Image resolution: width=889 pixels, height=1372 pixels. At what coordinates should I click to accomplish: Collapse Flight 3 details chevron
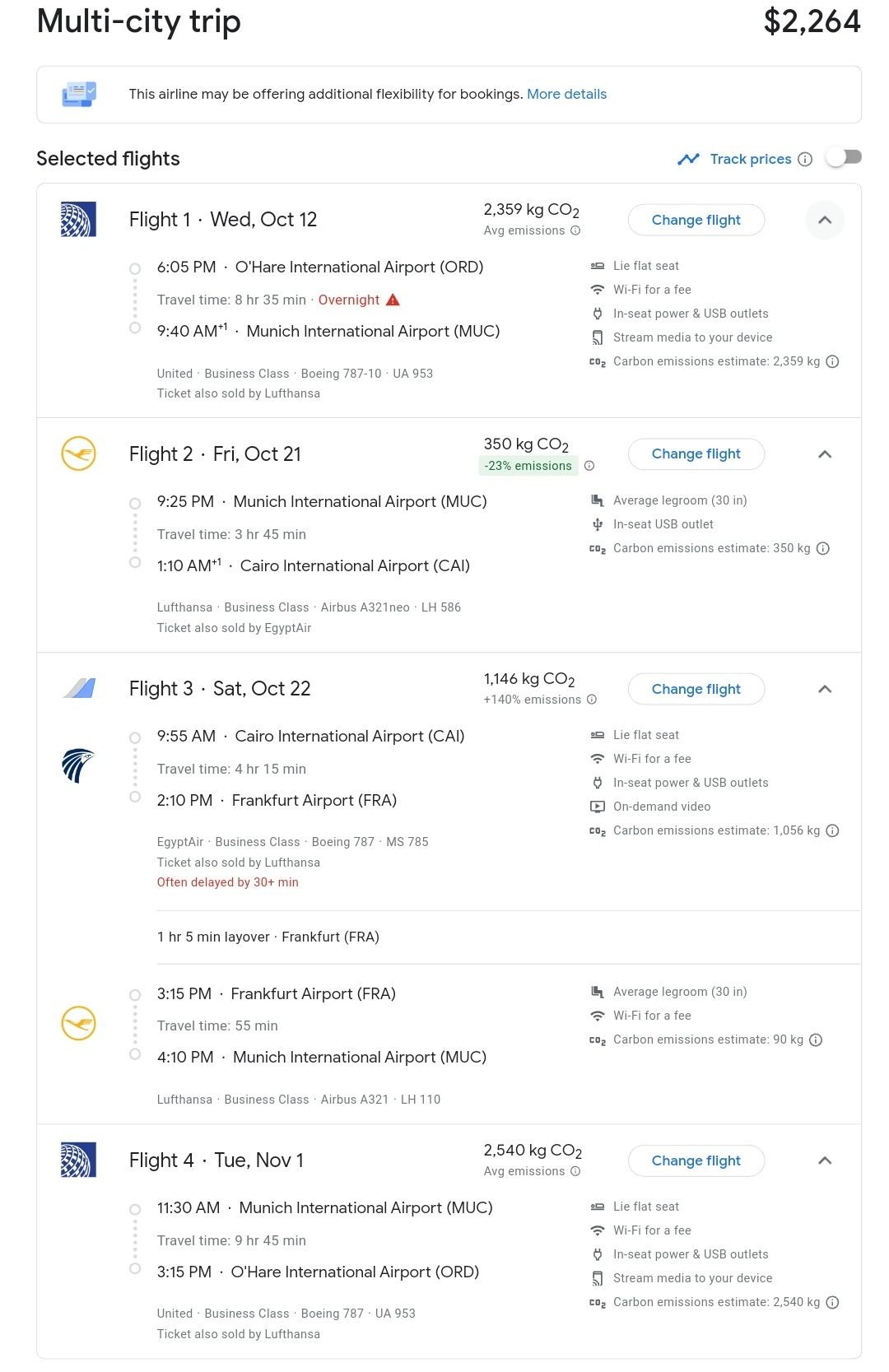(825, 689)
